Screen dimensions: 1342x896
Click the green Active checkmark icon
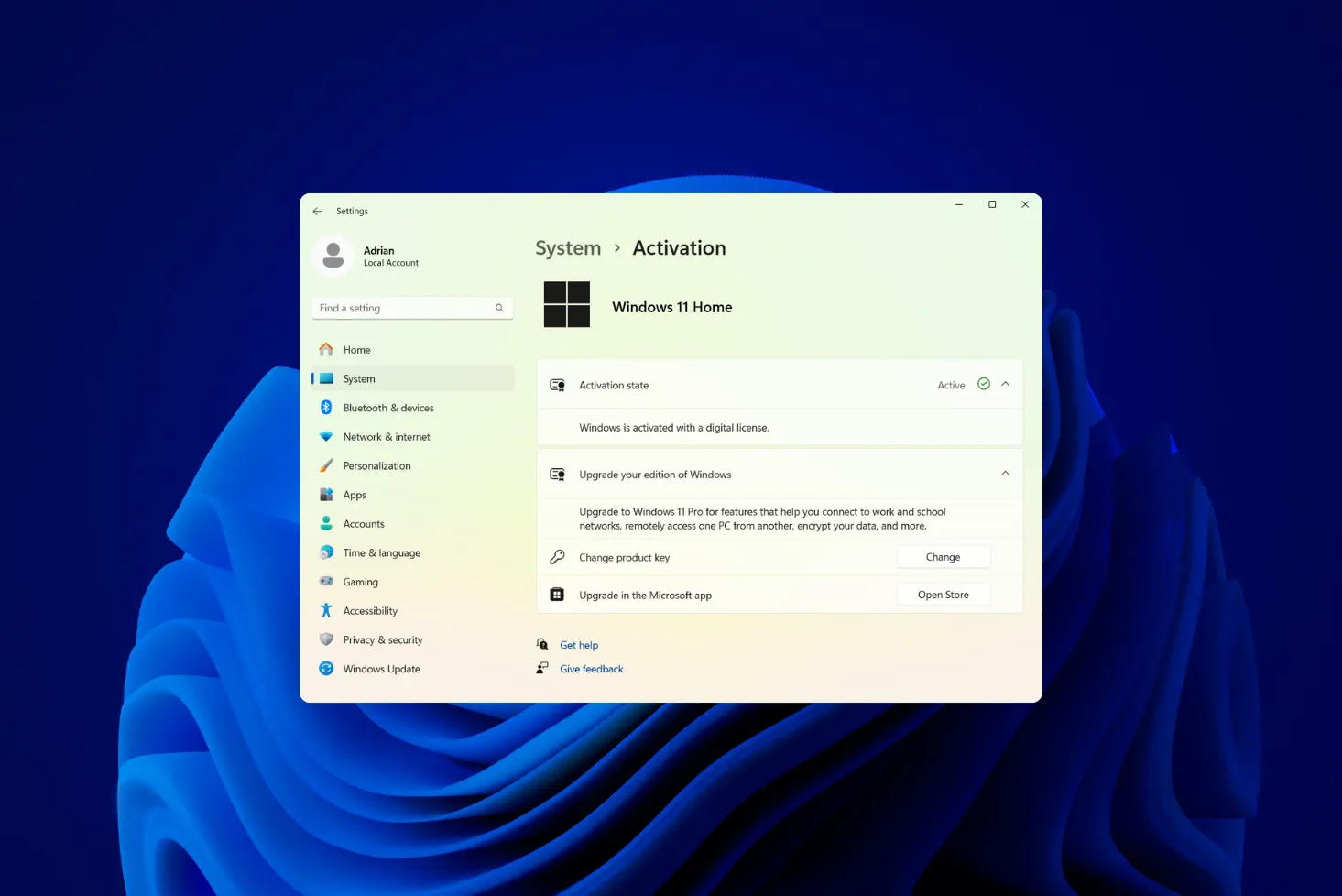984,384
